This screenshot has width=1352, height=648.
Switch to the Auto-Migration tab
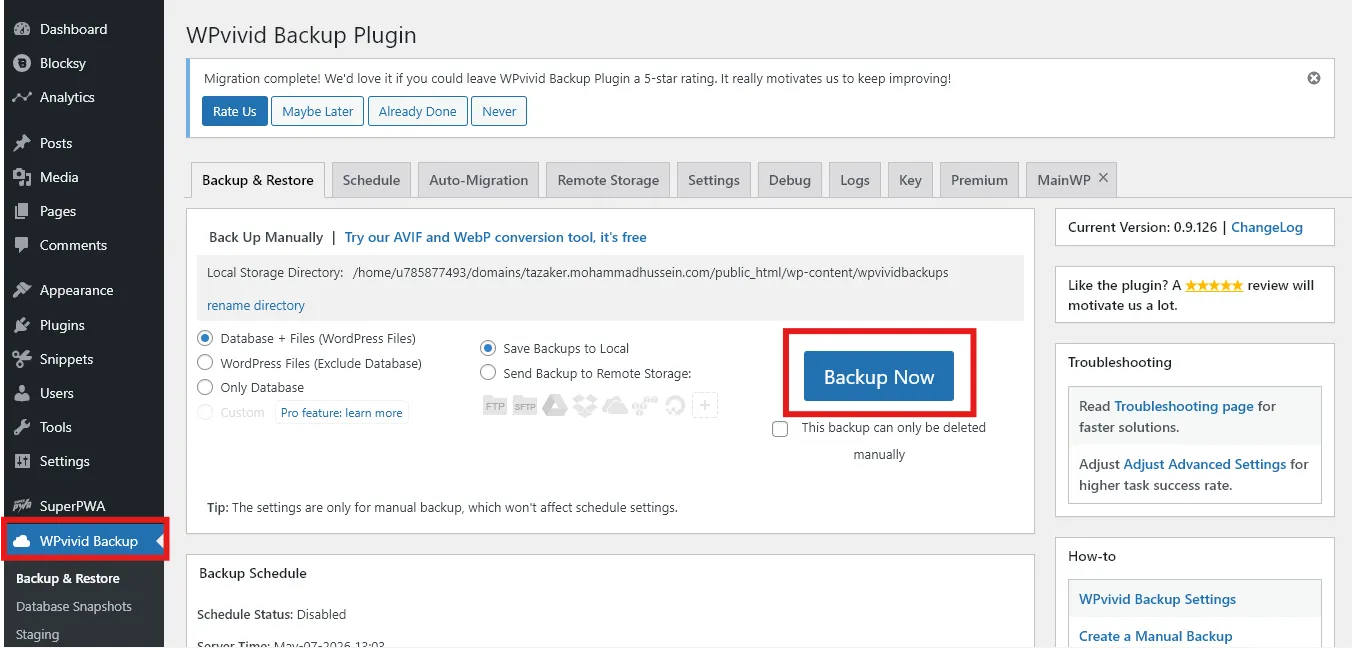(479, 180)
